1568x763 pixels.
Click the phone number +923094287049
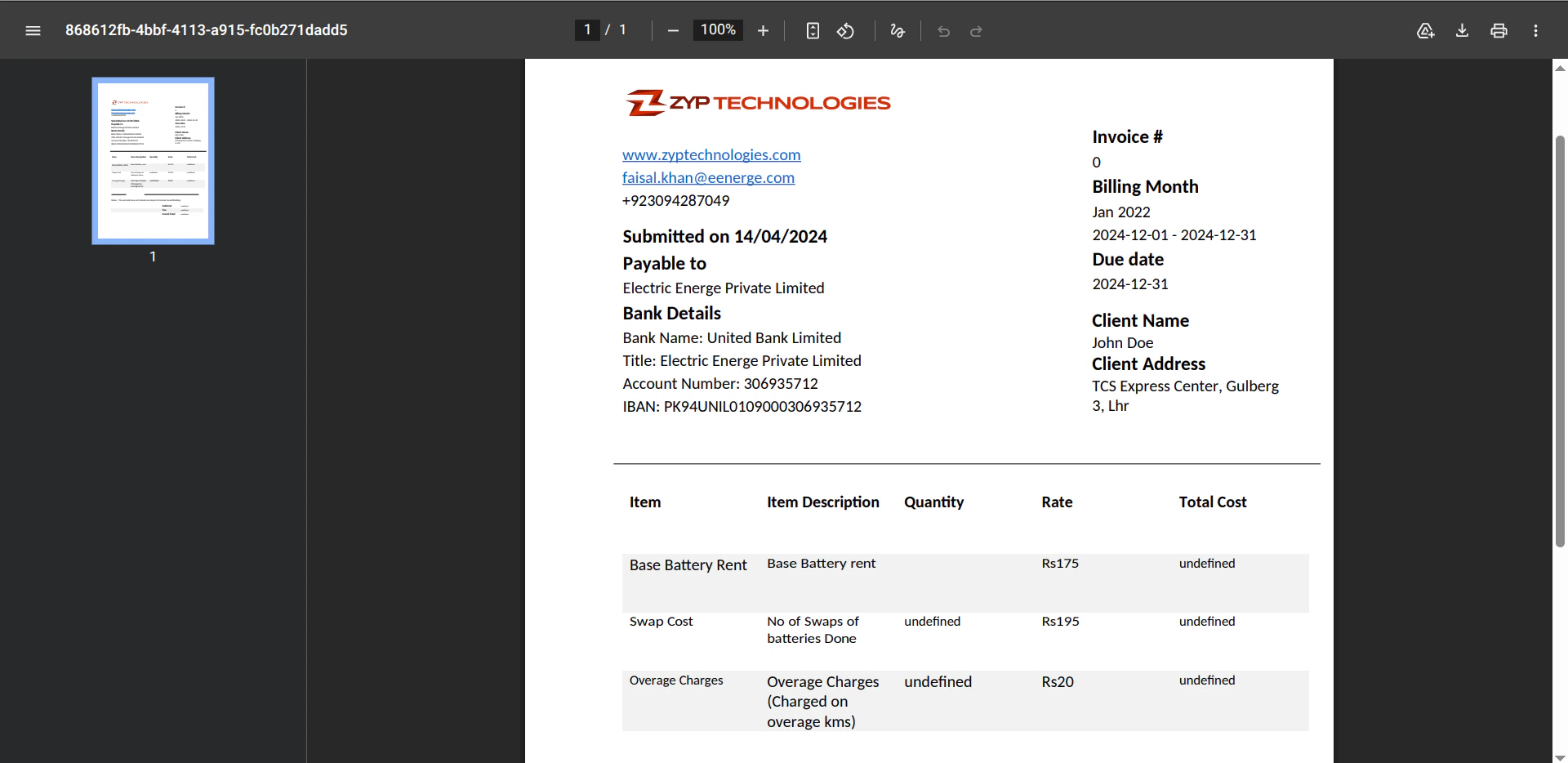675,200
